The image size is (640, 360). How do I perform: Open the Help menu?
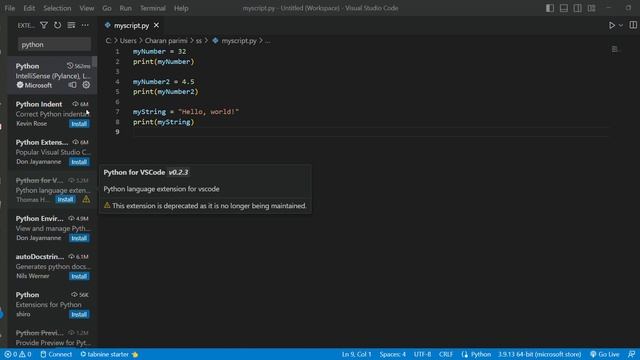coord(181,8)
